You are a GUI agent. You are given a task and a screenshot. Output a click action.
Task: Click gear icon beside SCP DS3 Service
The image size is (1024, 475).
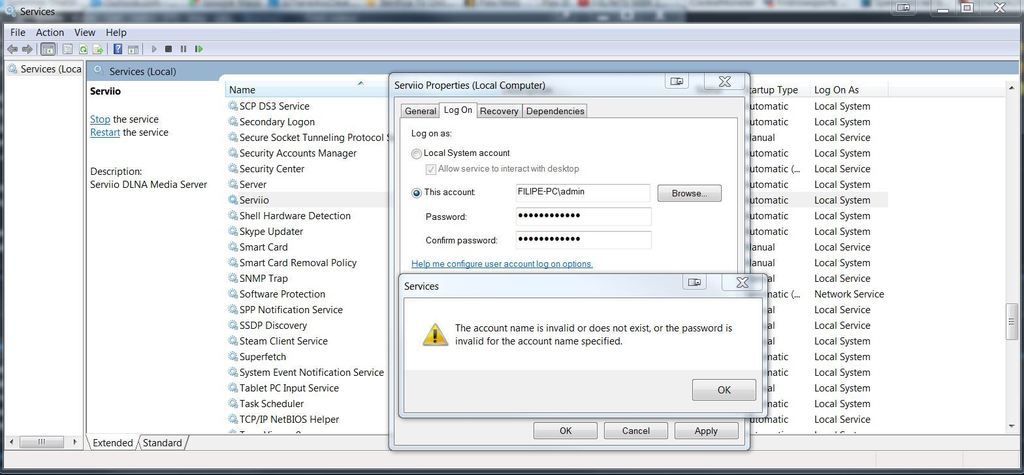point(233,106)
